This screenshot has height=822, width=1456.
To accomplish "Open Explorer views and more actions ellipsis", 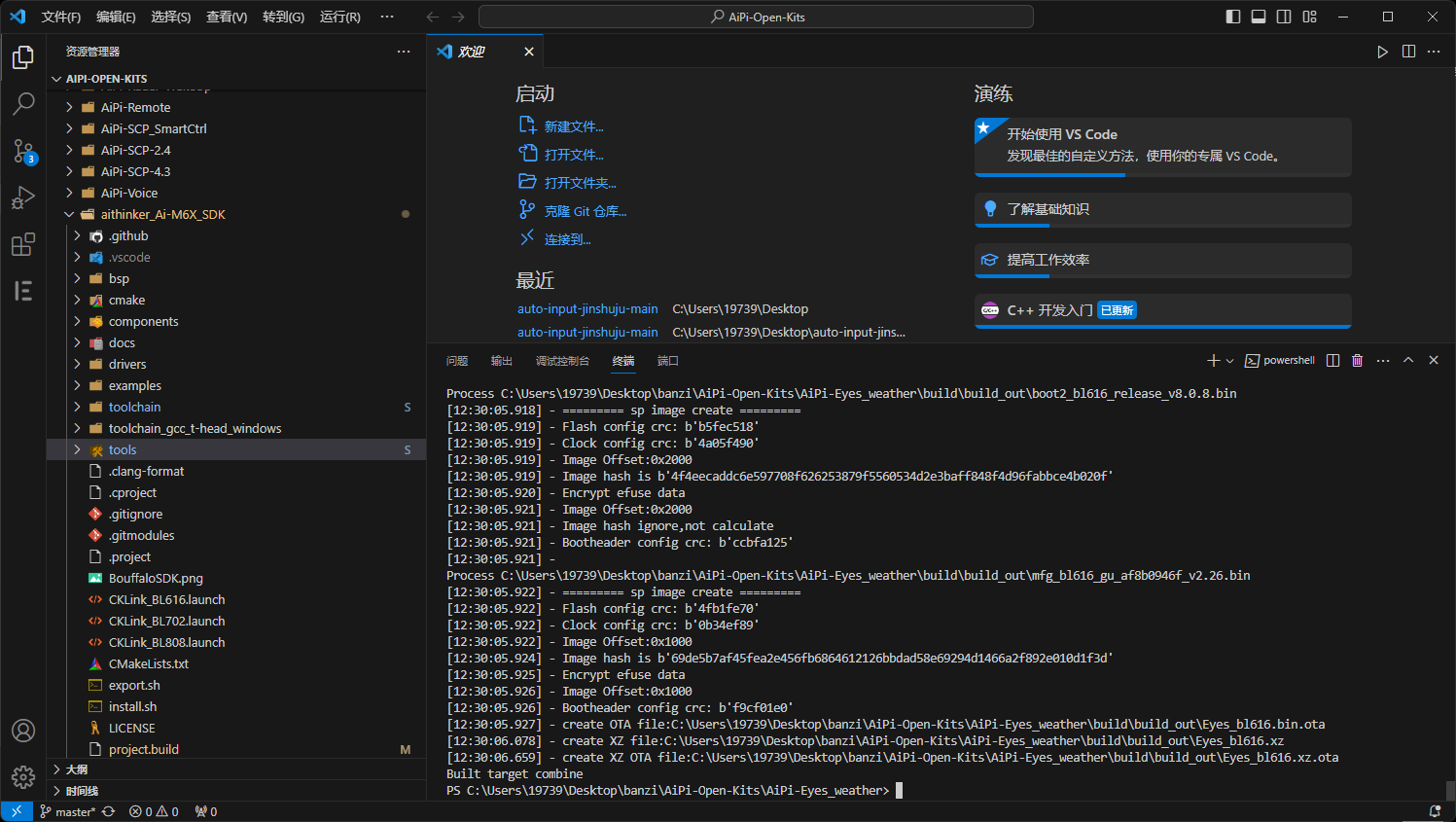I will click(404, 52).
